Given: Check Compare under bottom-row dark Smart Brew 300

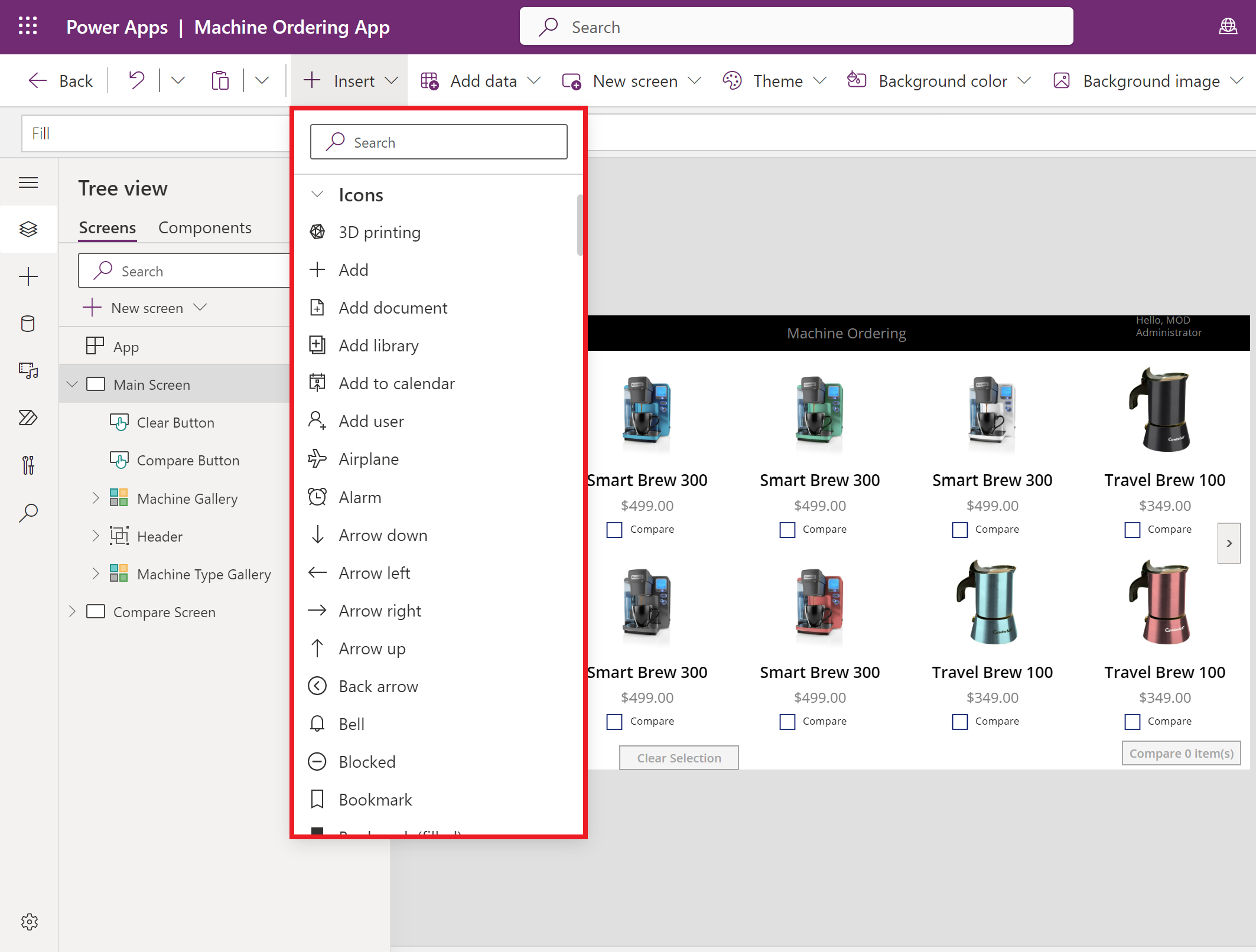Looking at the screenshot, I should click(x=614, y=722).
